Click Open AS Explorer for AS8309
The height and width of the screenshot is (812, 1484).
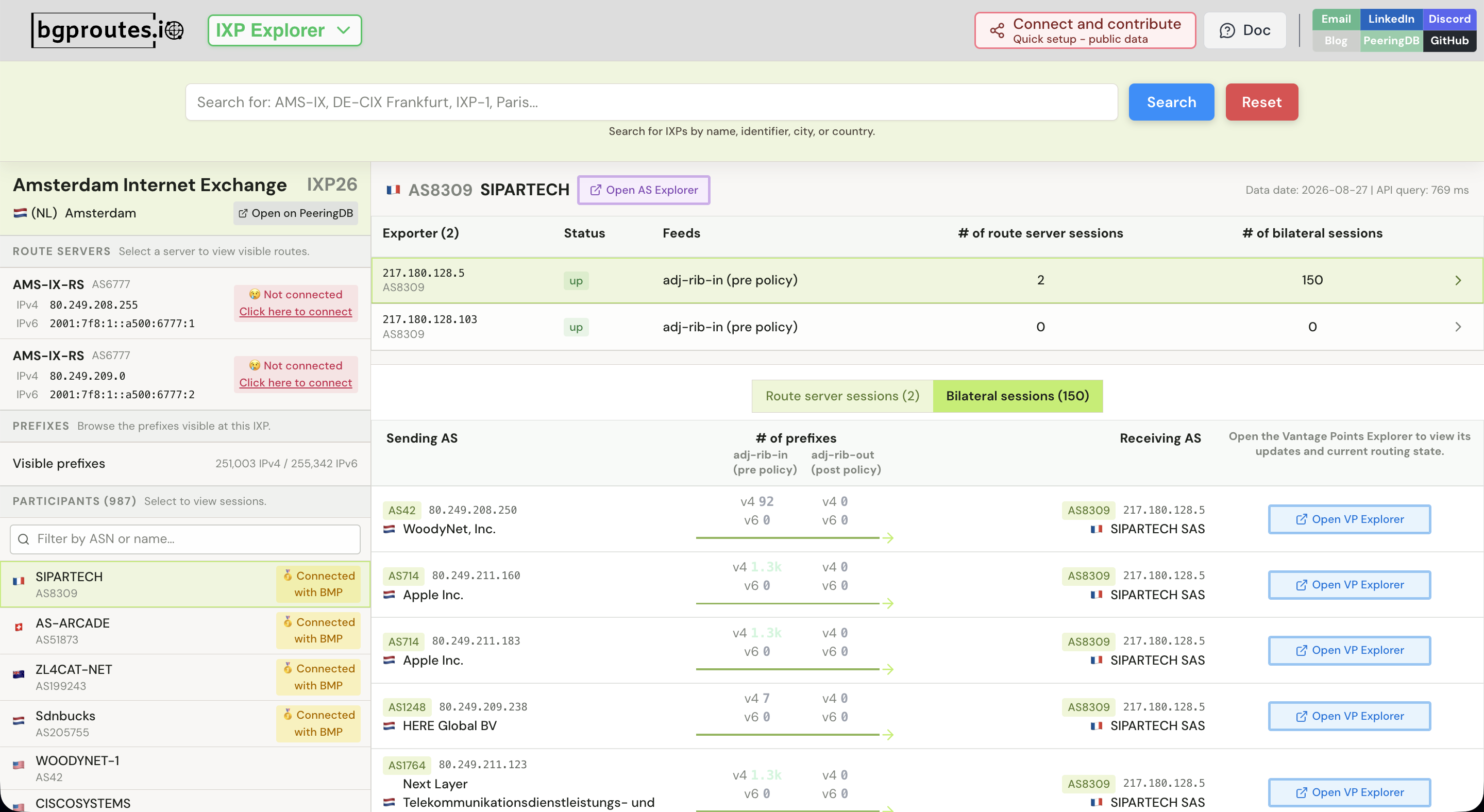tap(644, 190)
